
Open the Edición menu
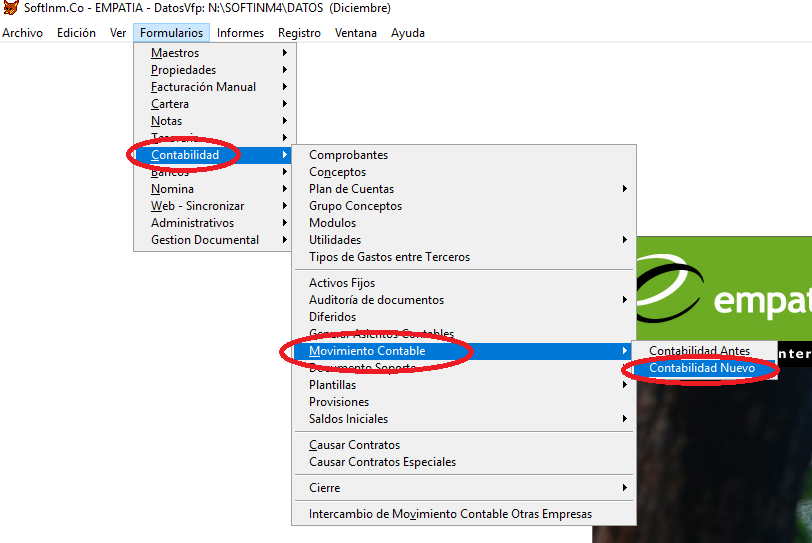[x=76, y=33]
